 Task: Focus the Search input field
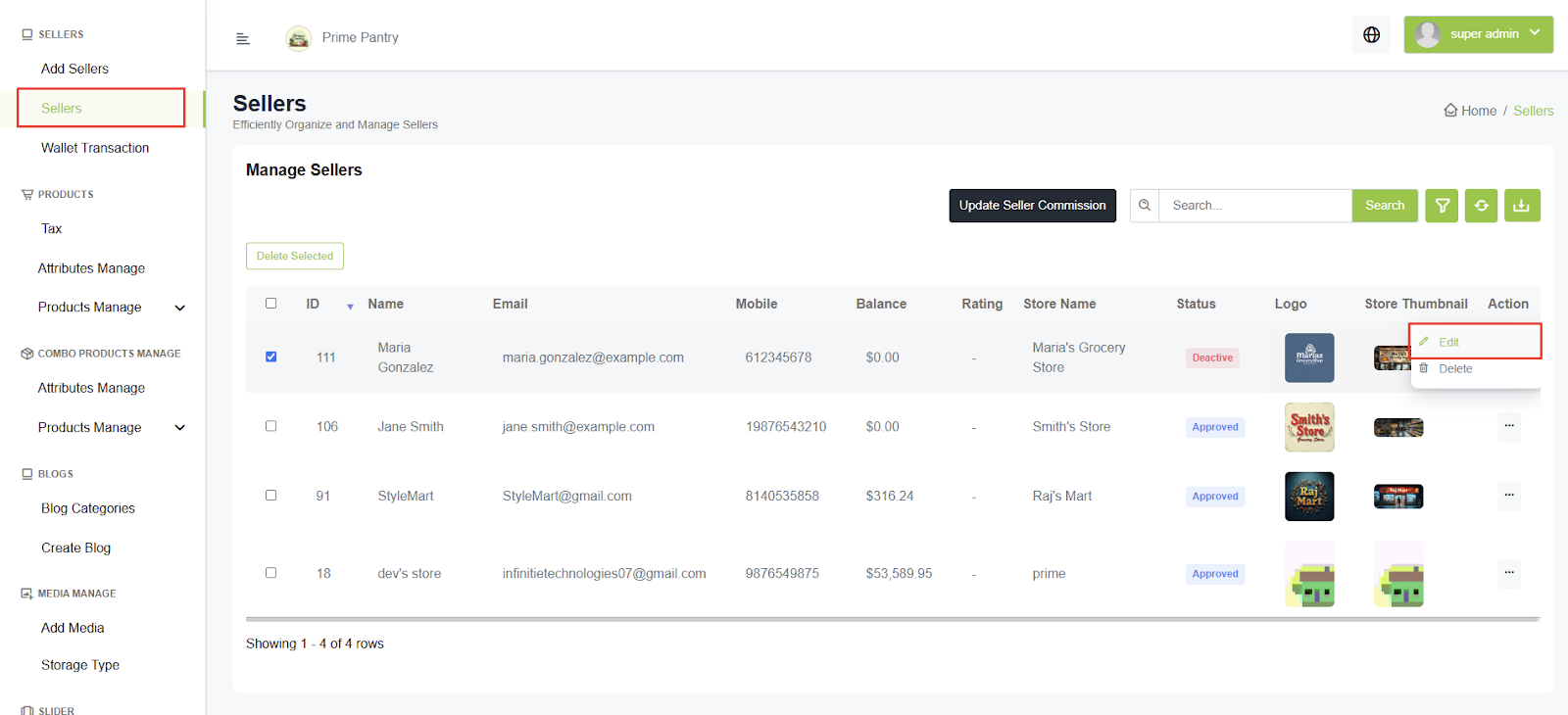coord(1255,206)
